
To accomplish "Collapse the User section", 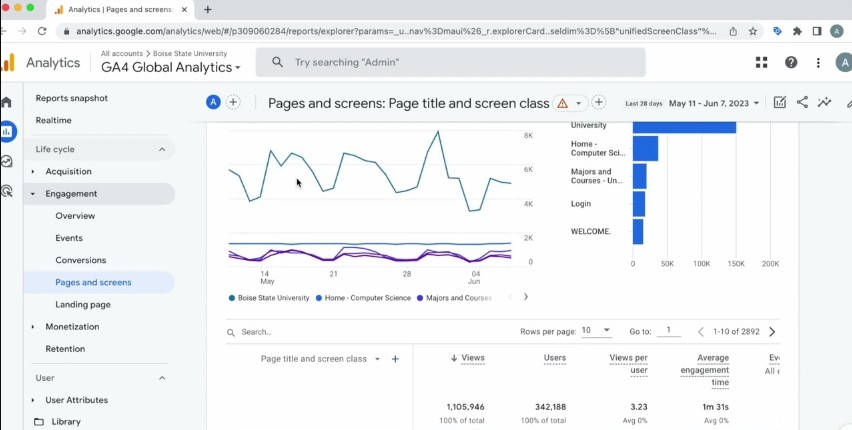I will [162, 378].
